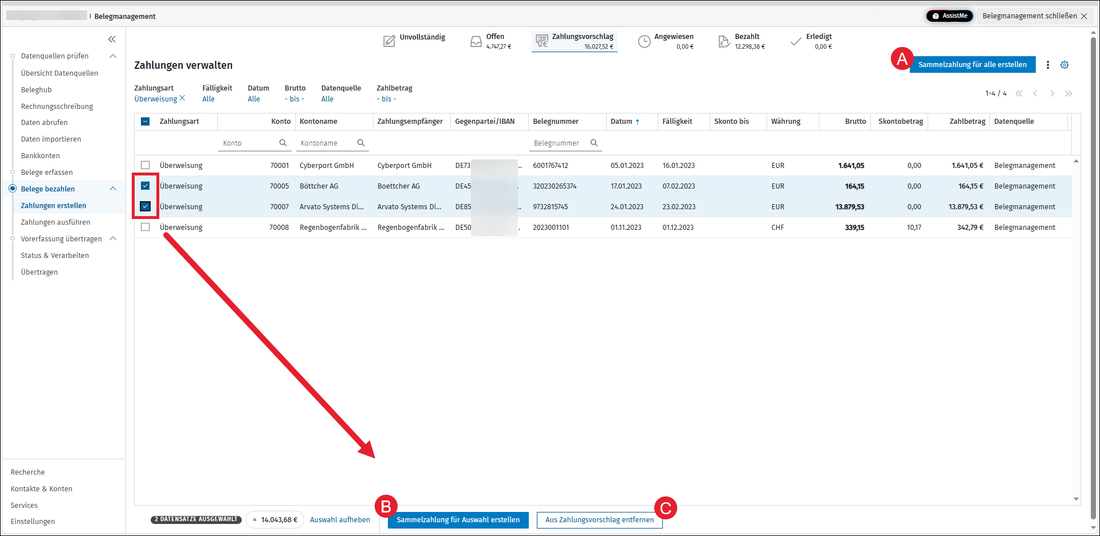Open Übertragen in the sidebar
1100x536 pixels.
tap(39, 272)
